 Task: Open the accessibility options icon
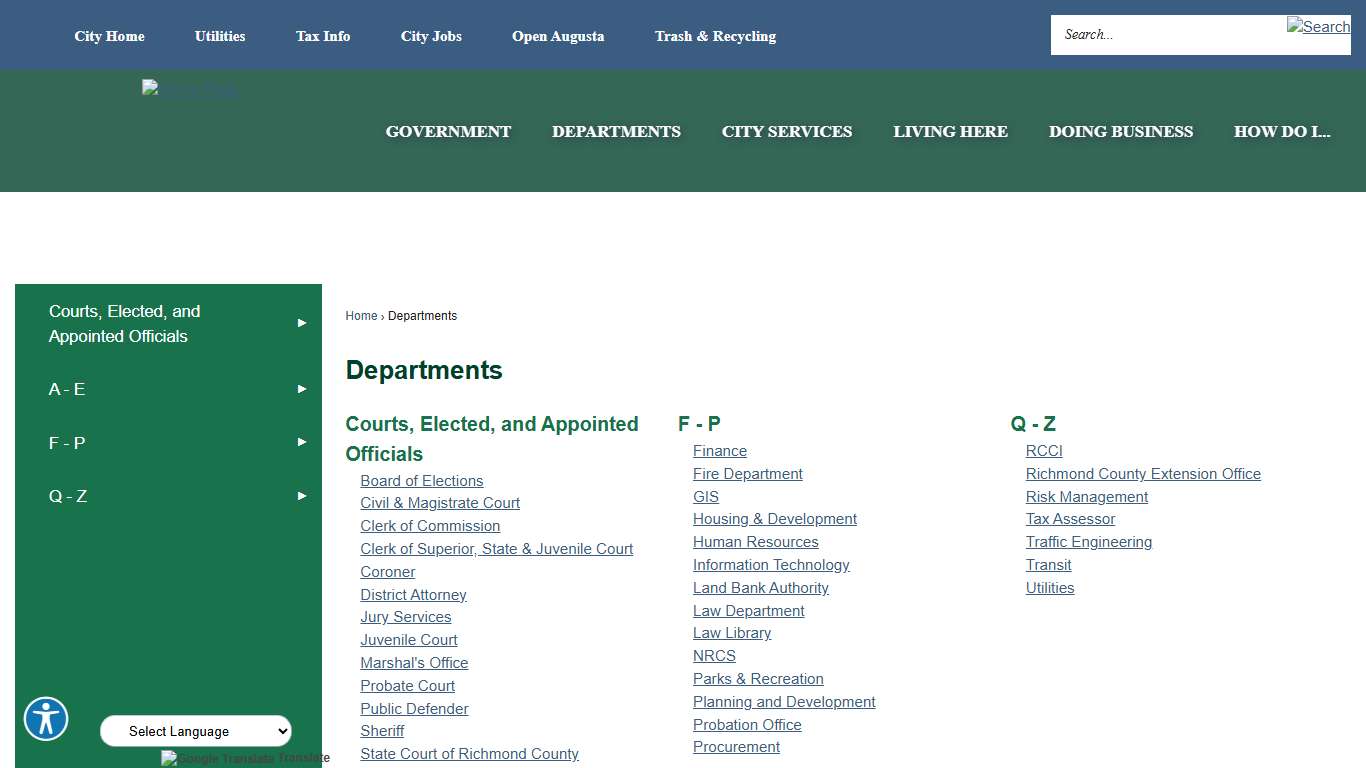[x=46, y=719]
